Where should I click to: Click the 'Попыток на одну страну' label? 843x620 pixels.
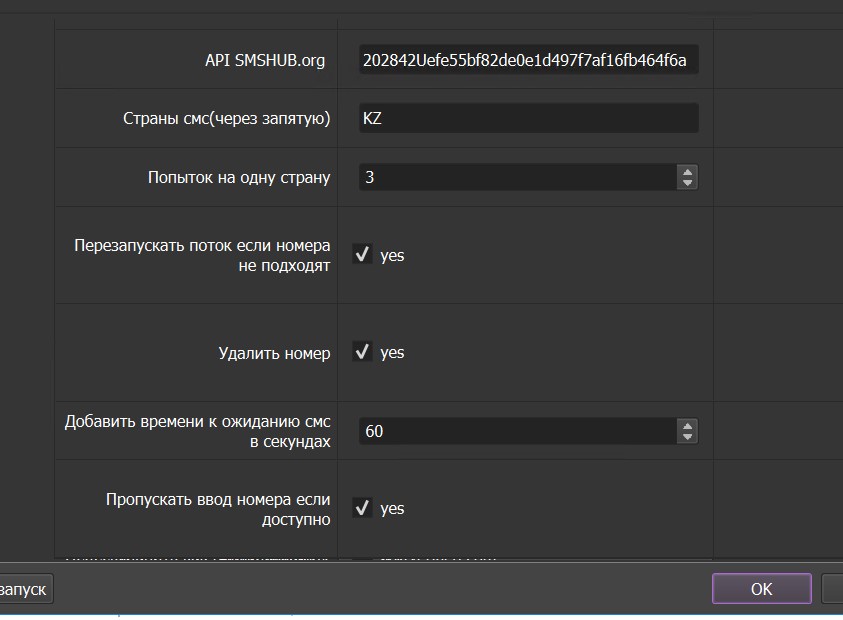(238, 177)
